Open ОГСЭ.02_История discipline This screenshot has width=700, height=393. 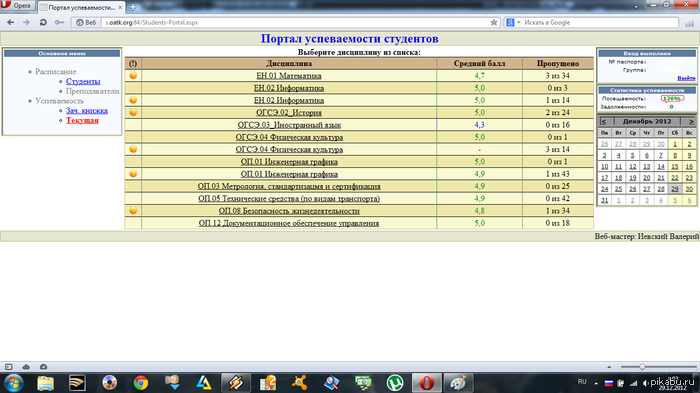click(x=288, y=113)
